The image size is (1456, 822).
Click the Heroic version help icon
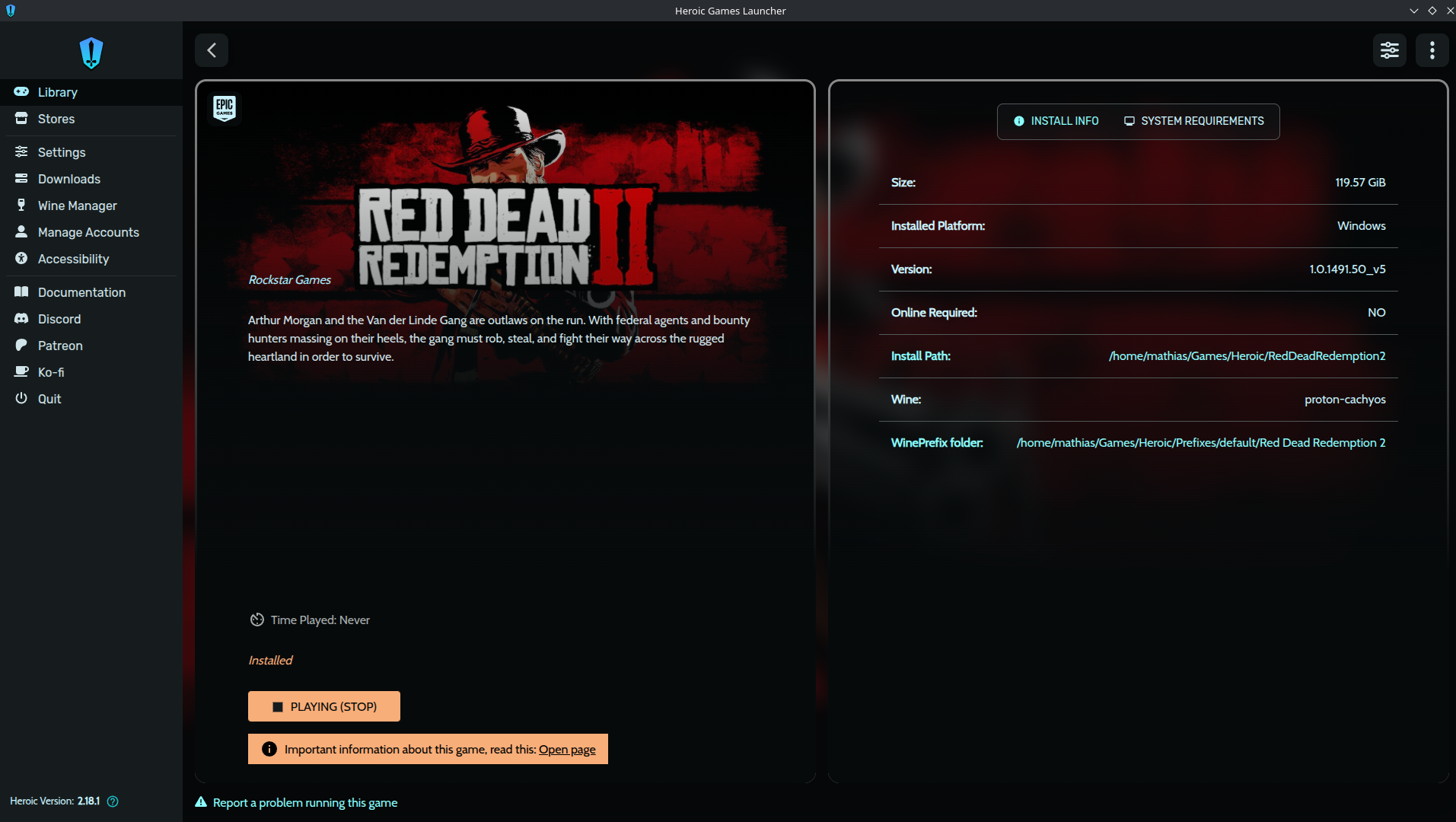113,801
